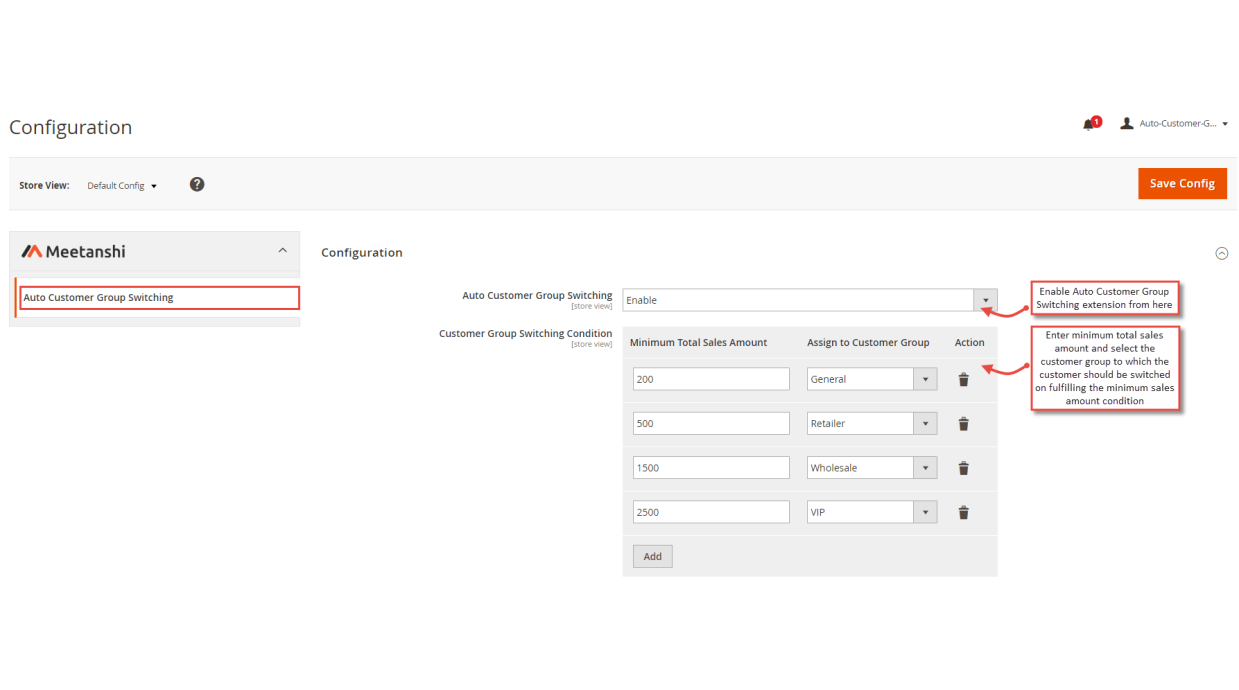Viewport: 1239px width, 690px height.
Task: Click the Customer Group Switching Condition label
Action: 525,334
